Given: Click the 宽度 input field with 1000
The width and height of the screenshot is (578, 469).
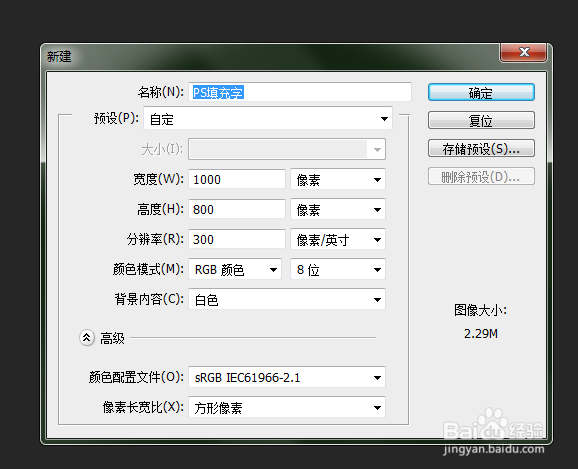Looking at the screenshot, I should [237, 179].
